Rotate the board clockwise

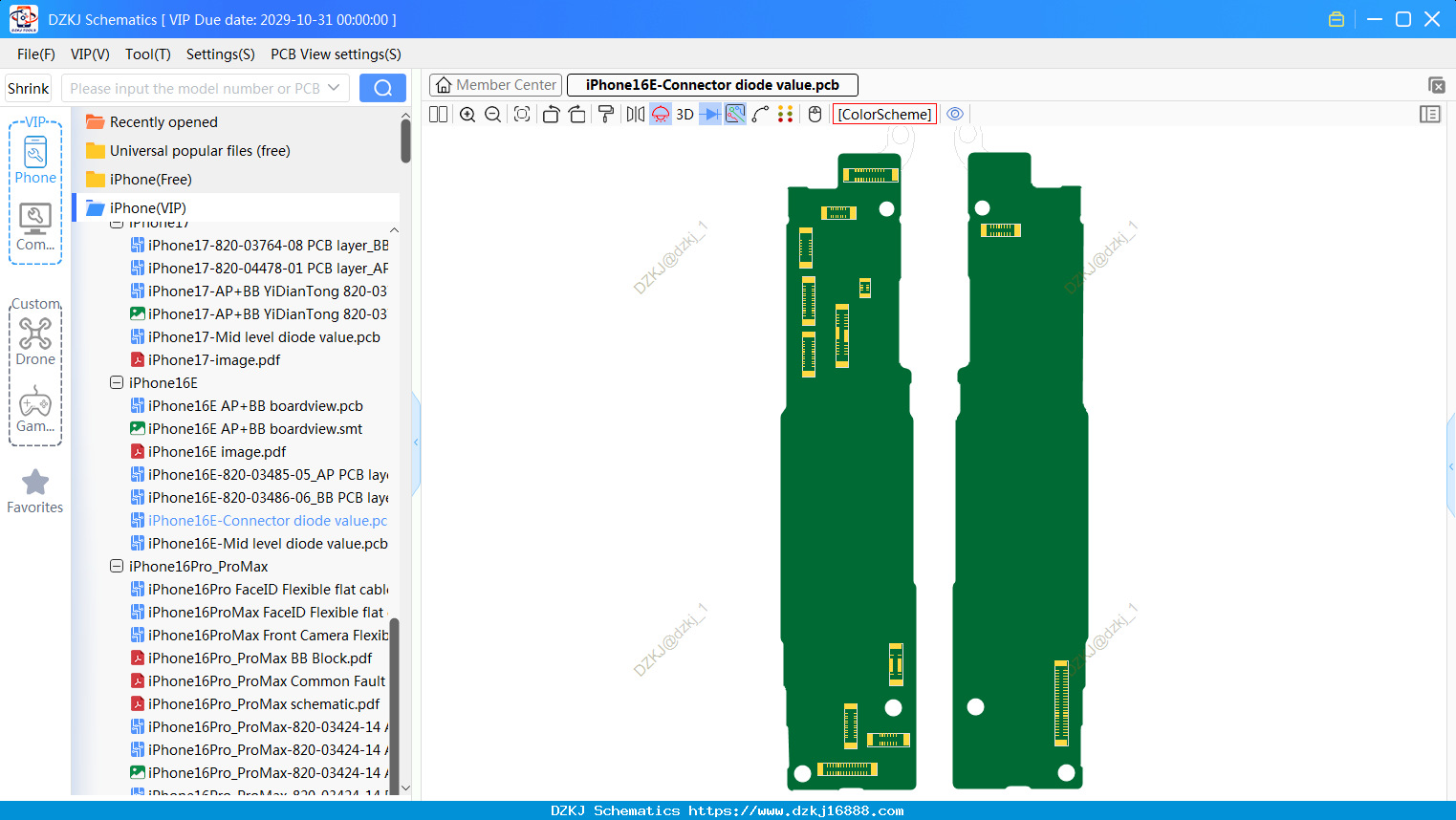(577, 115)
